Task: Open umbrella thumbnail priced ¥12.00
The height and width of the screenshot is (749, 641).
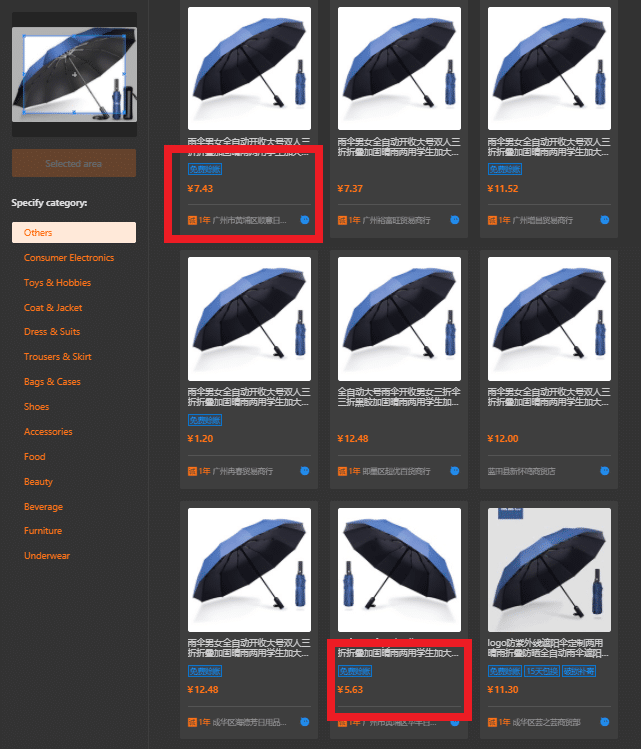Action: click(549, 319)
